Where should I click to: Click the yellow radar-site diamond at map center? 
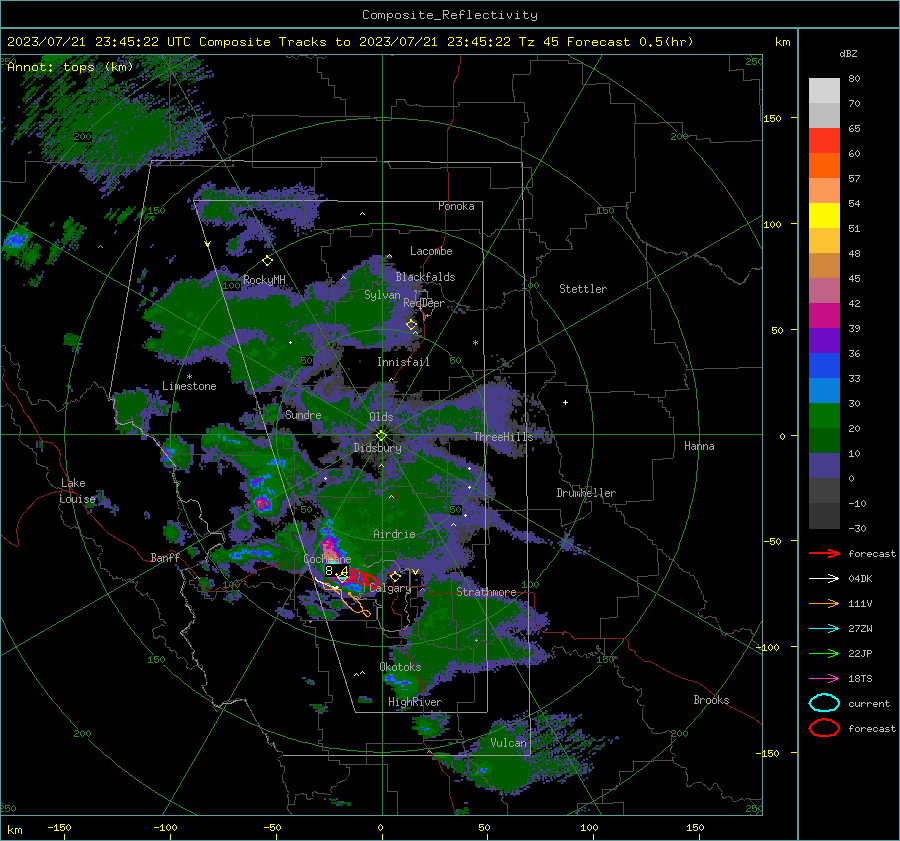pyautogui.click(x=381, y=435)
